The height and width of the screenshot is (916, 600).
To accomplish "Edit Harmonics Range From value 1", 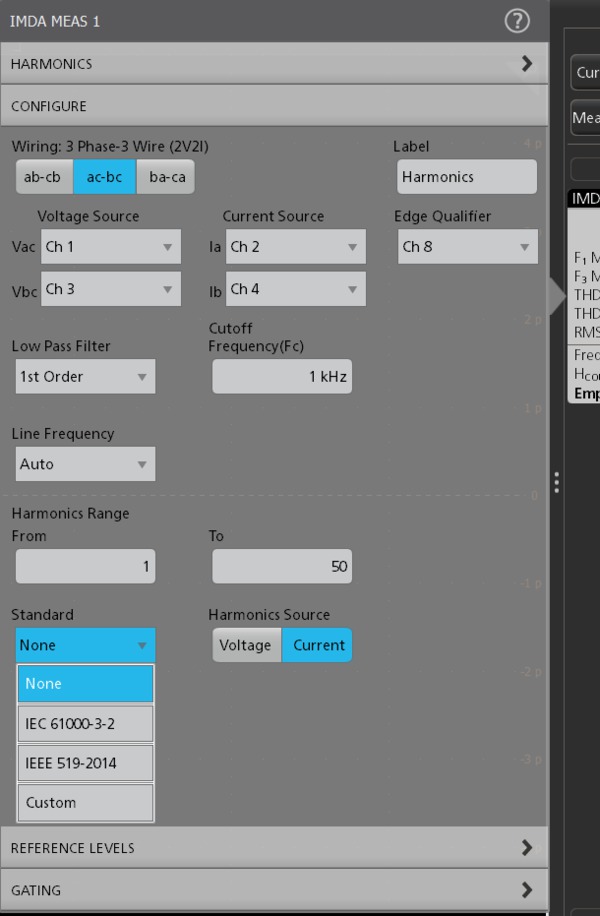I will coord(85,566).
